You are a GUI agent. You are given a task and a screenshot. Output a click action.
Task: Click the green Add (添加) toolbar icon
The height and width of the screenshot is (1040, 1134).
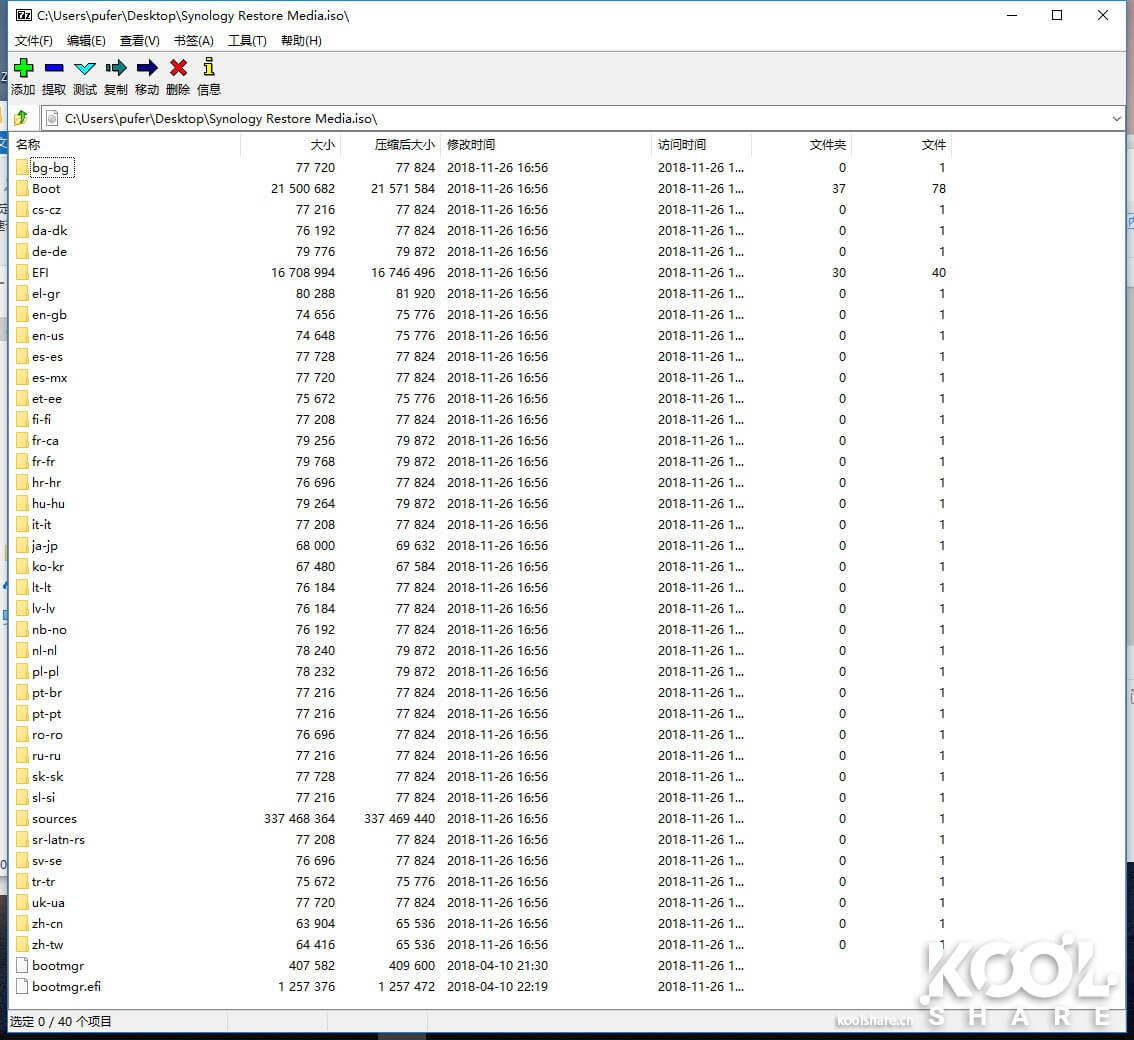(x=23, y=68)
